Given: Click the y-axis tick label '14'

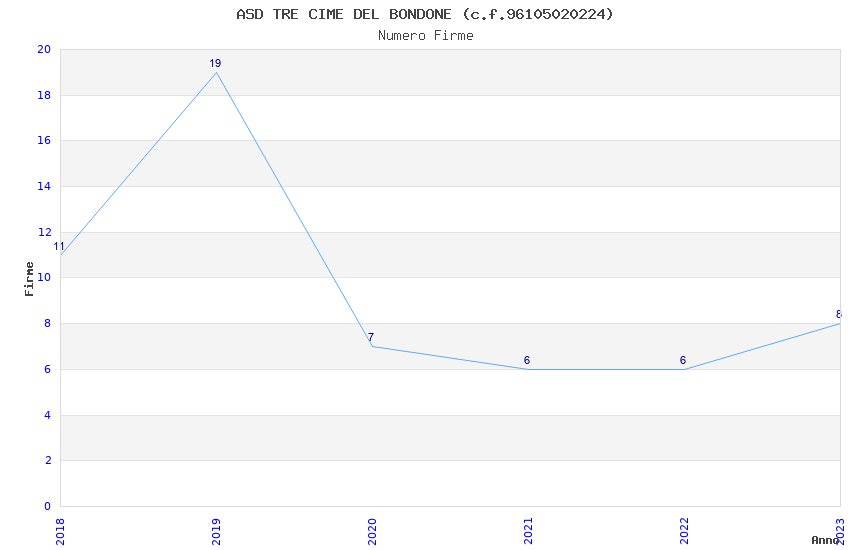Looking at the screenshot, I should (44, 186).
